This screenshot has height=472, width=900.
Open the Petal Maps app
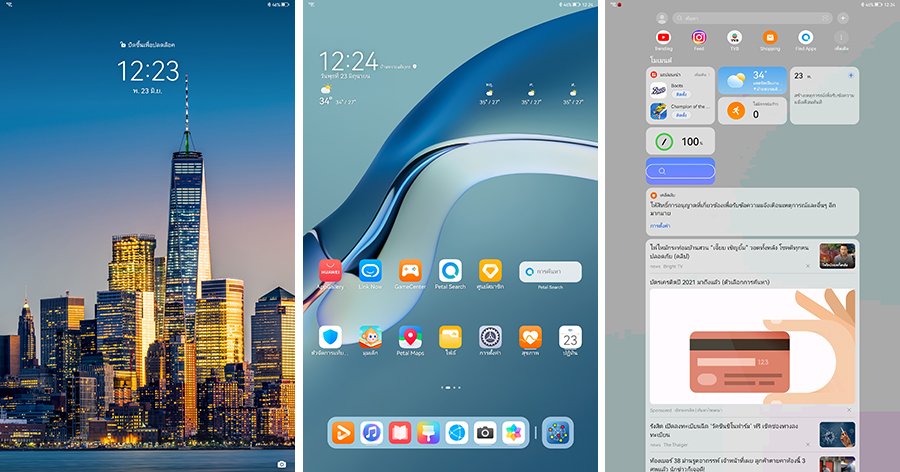coord(410,337)
